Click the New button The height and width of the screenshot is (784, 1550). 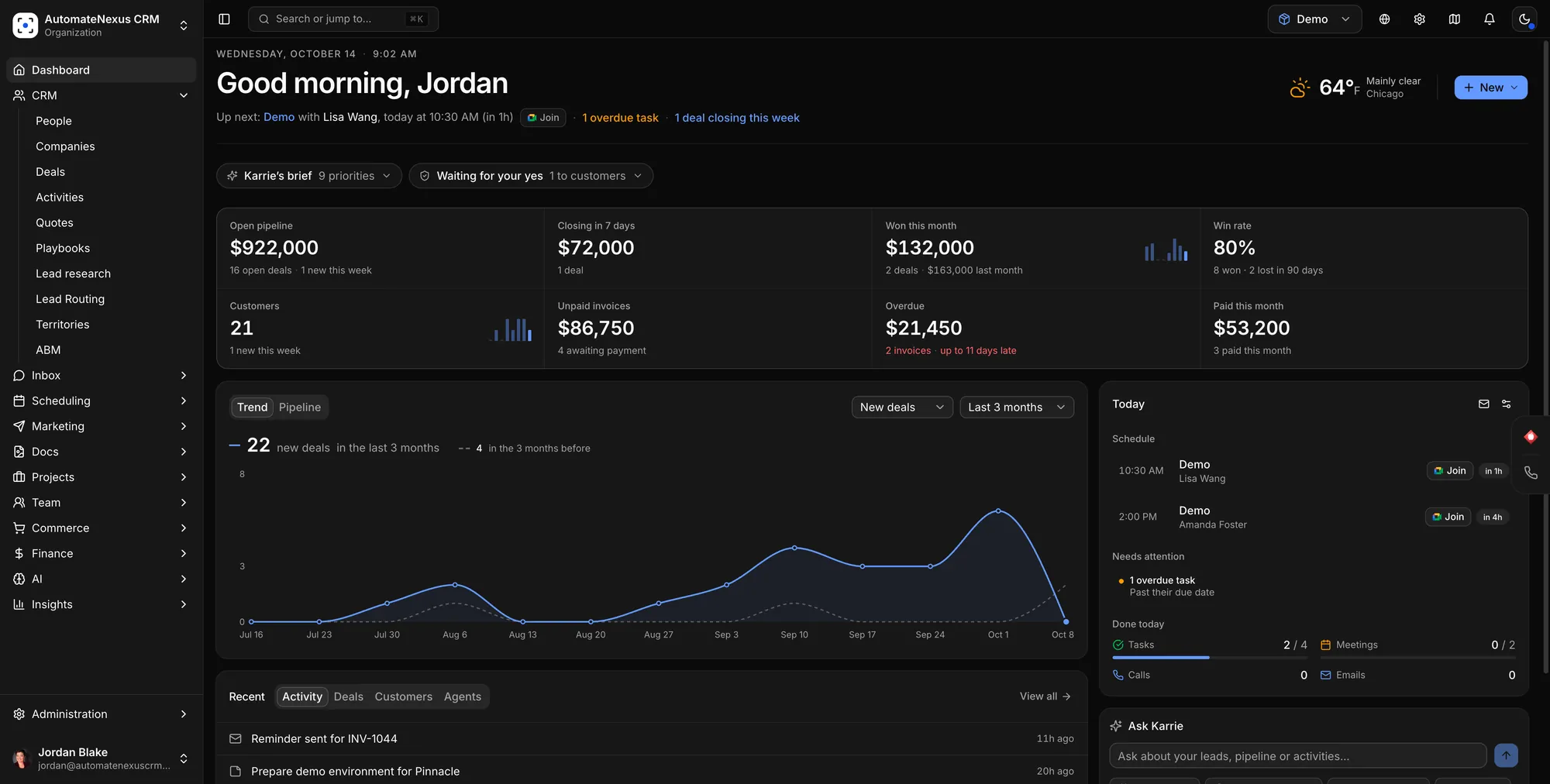1490,88
